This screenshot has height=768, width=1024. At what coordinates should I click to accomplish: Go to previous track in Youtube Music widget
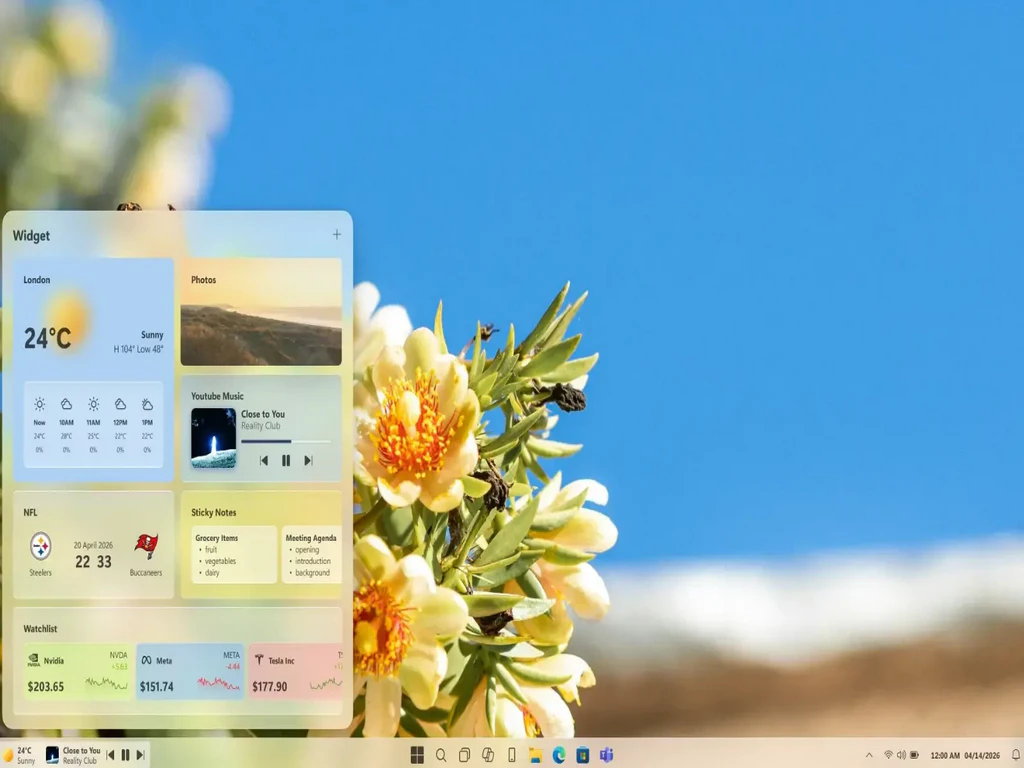(x=264, y=461)
